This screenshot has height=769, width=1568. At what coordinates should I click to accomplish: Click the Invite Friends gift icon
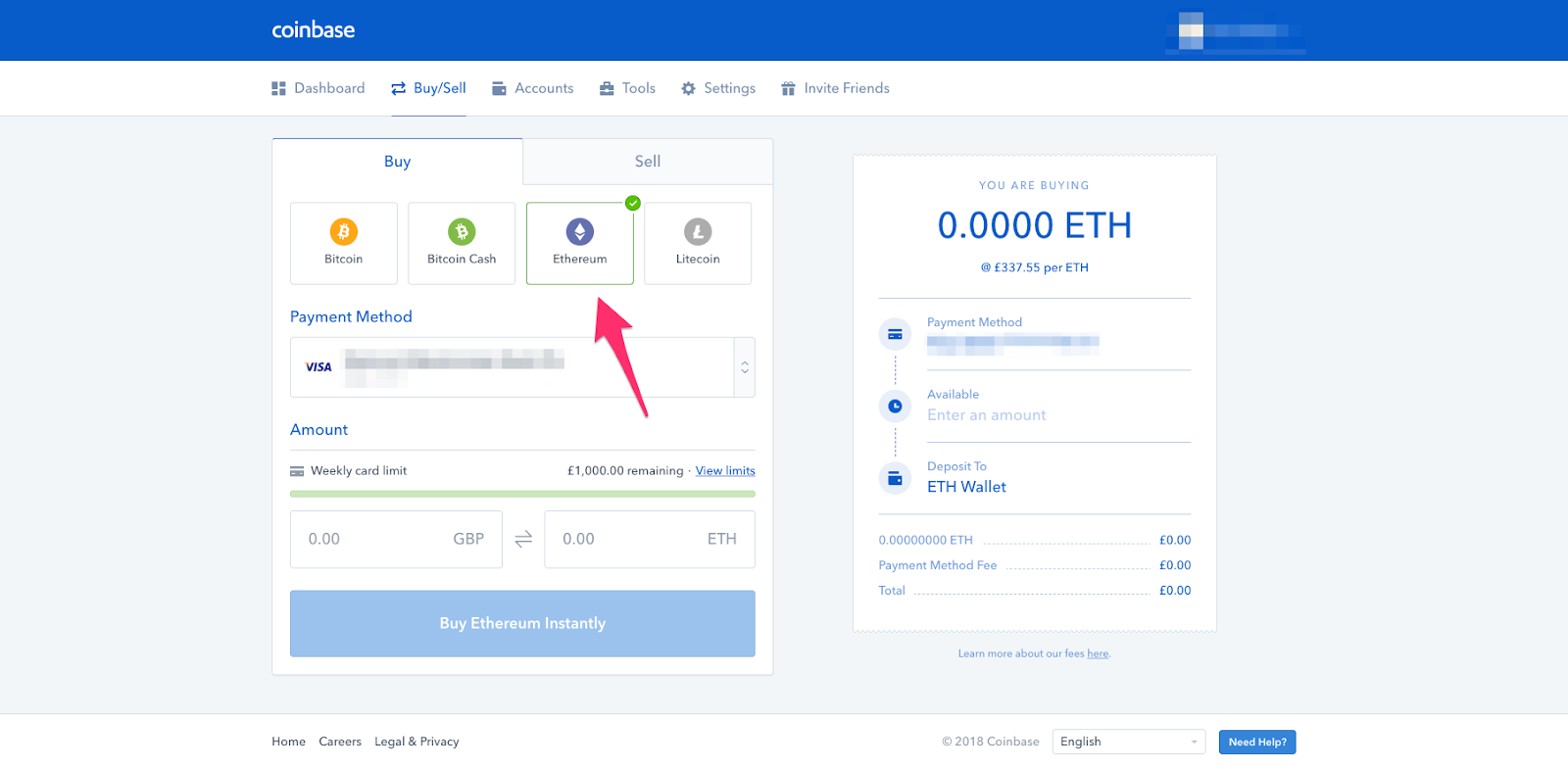coord(788,88)
